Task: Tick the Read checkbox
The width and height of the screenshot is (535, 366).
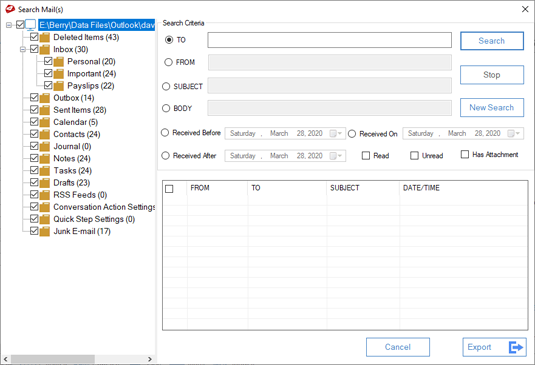Action: (x=366, y=156)
